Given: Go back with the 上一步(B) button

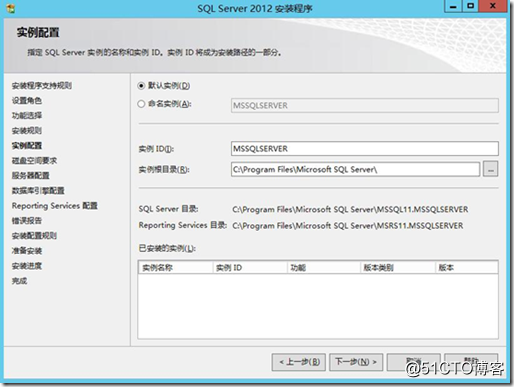Looking at the screenshot, I should coord(299,362).
